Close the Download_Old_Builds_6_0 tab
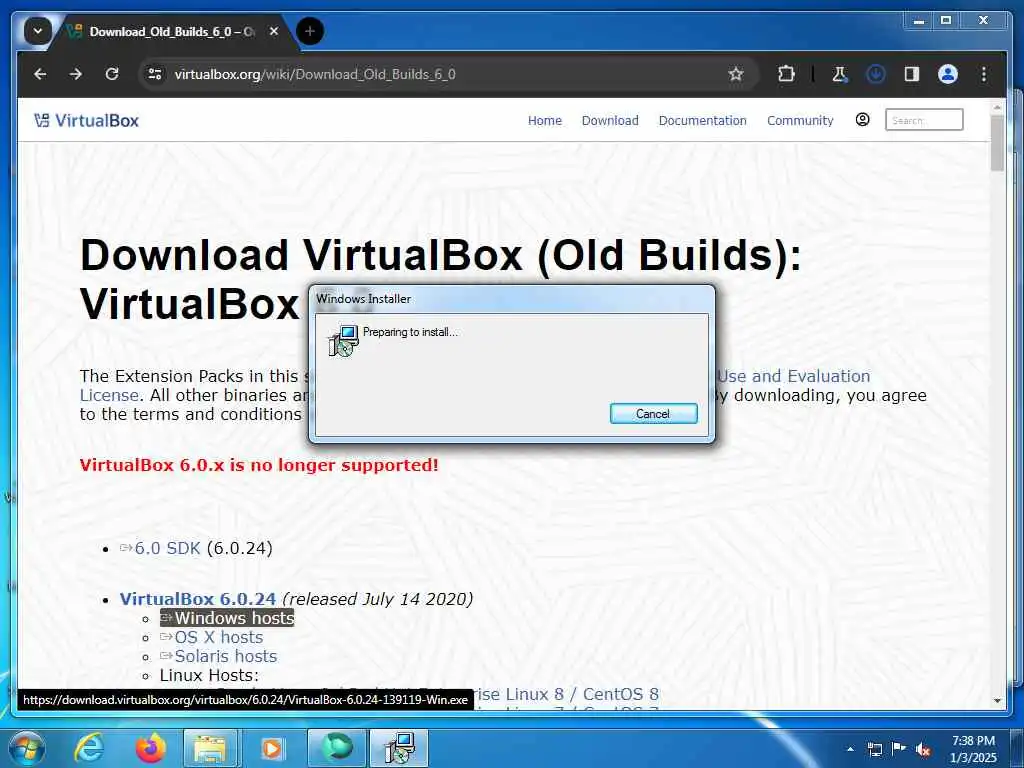The width and height of the screenshot is (1024, 768). pos(274,31)
